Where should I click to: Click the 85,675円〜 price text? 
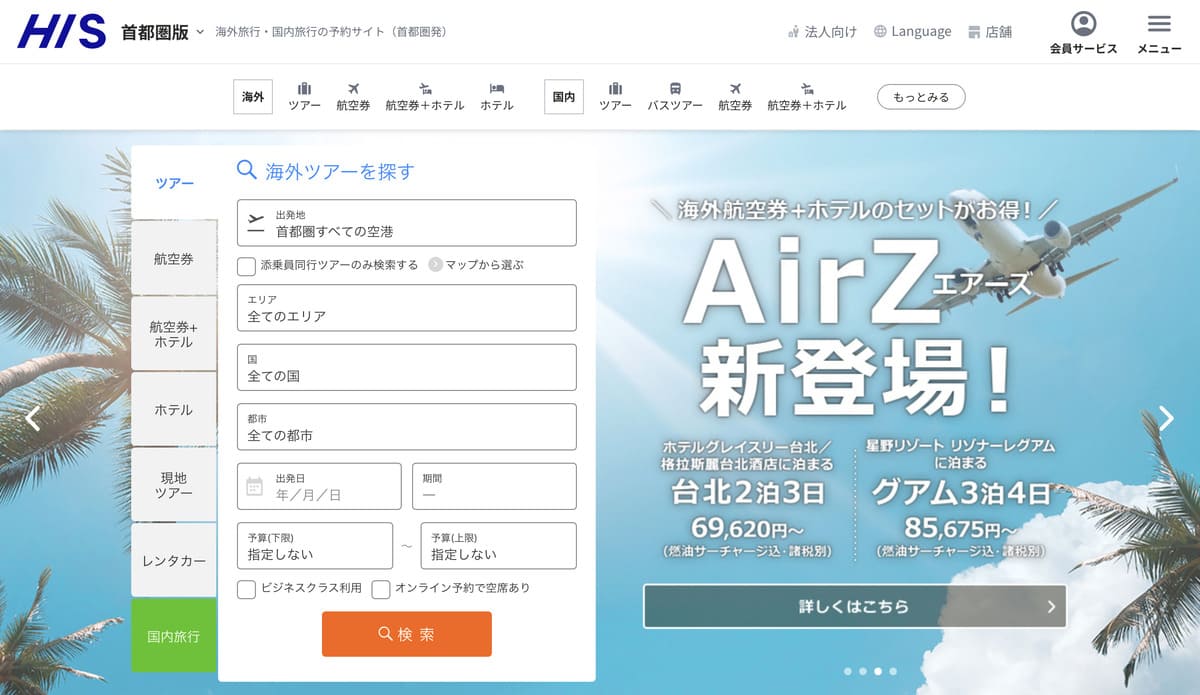(x=961, y=527)
